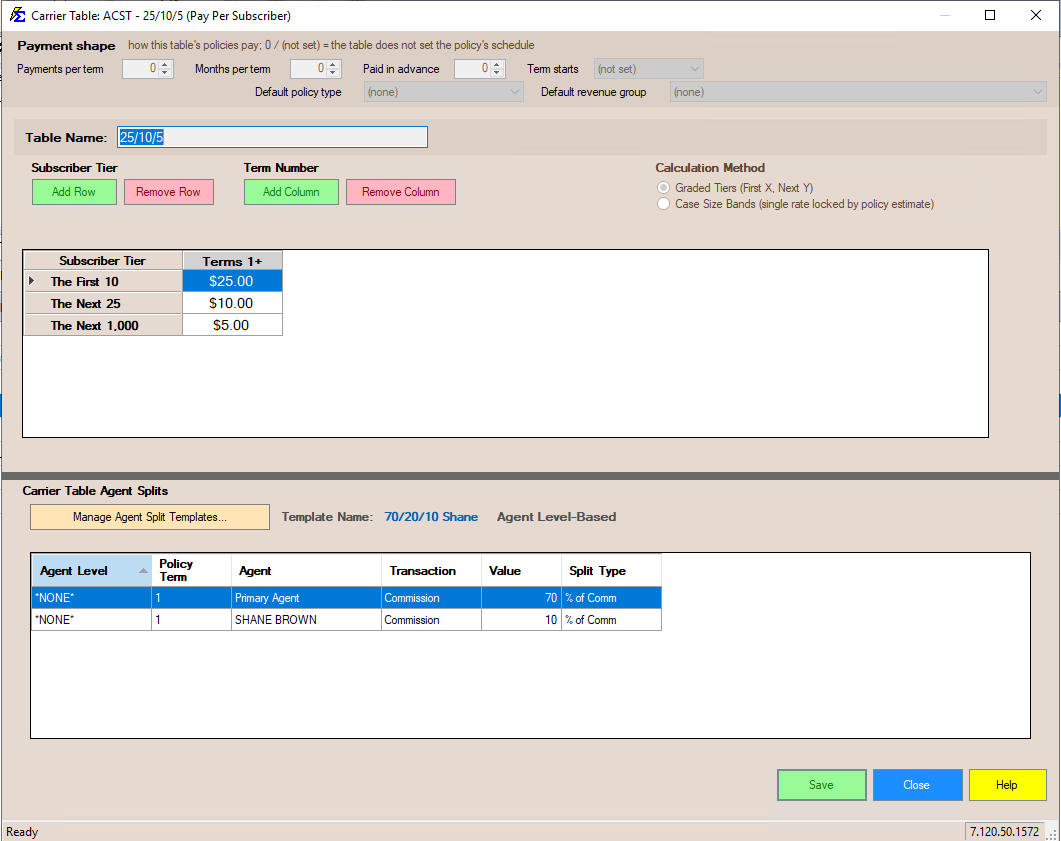
Task: Click the Agent column header
Action: pos(307,571)
